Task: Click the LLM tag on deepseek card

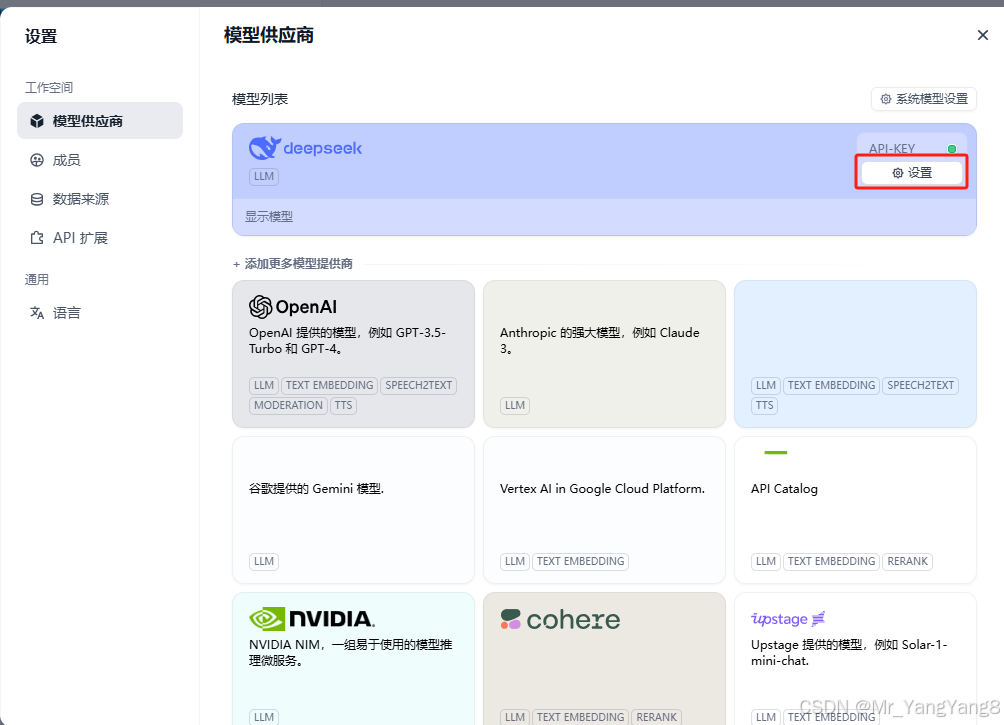Action: pyautogui.click(x=264, y=176)
